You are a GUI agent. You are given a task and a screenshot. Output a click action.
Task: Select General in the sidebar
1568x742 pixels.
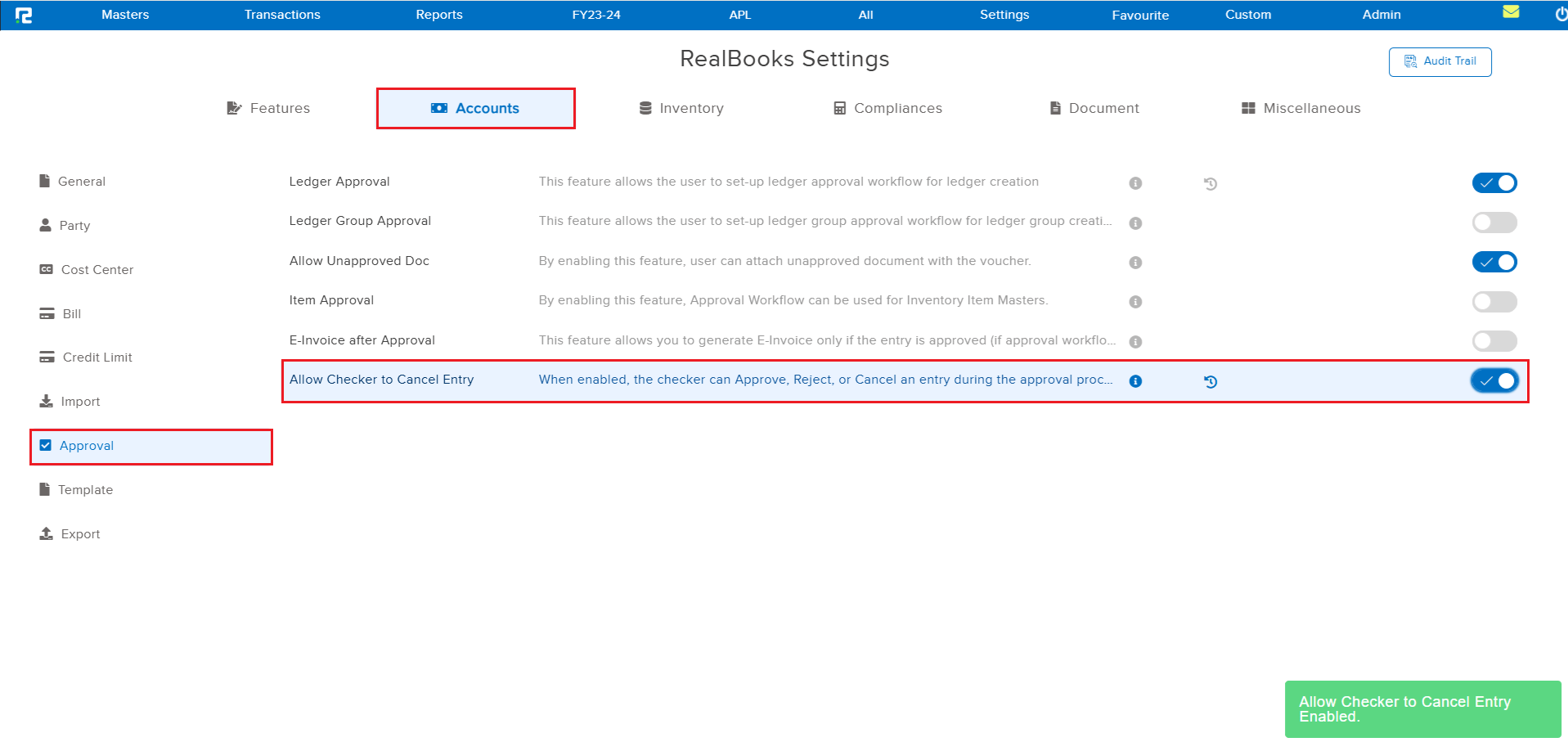pos(72,182)
